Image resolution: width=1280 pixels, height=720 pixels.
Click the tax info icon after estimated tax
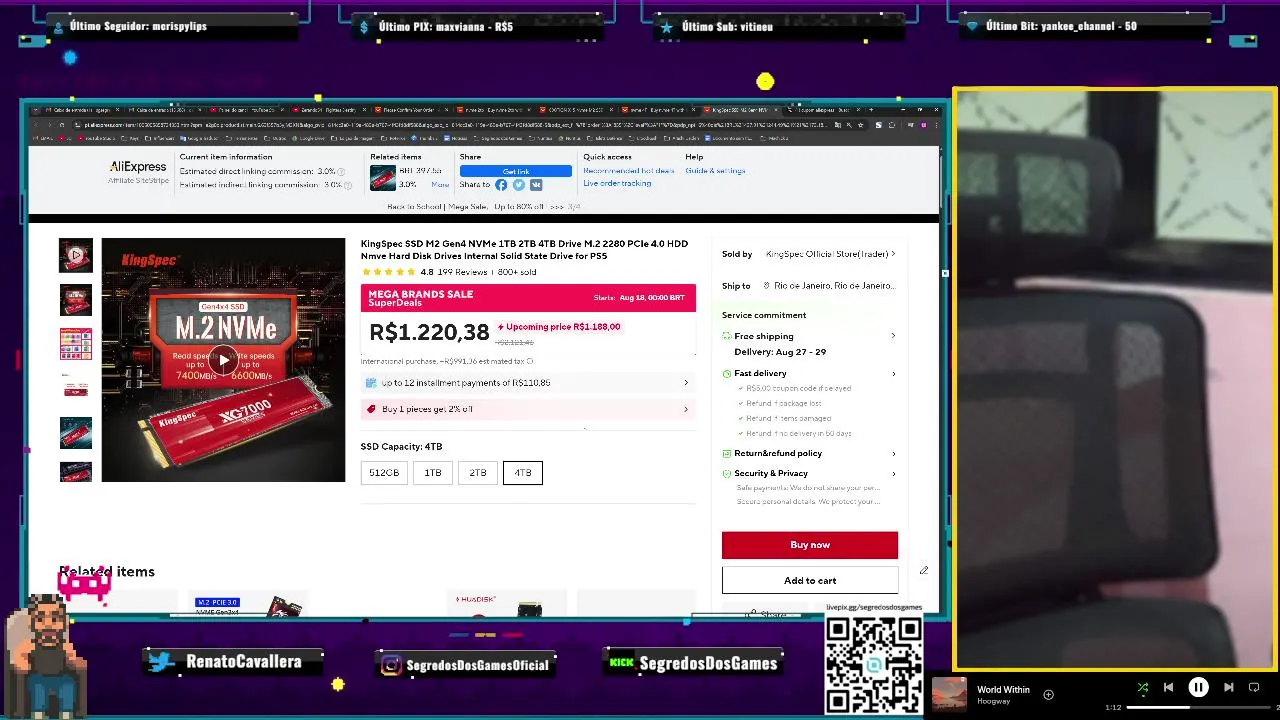(x=530, y=361)
